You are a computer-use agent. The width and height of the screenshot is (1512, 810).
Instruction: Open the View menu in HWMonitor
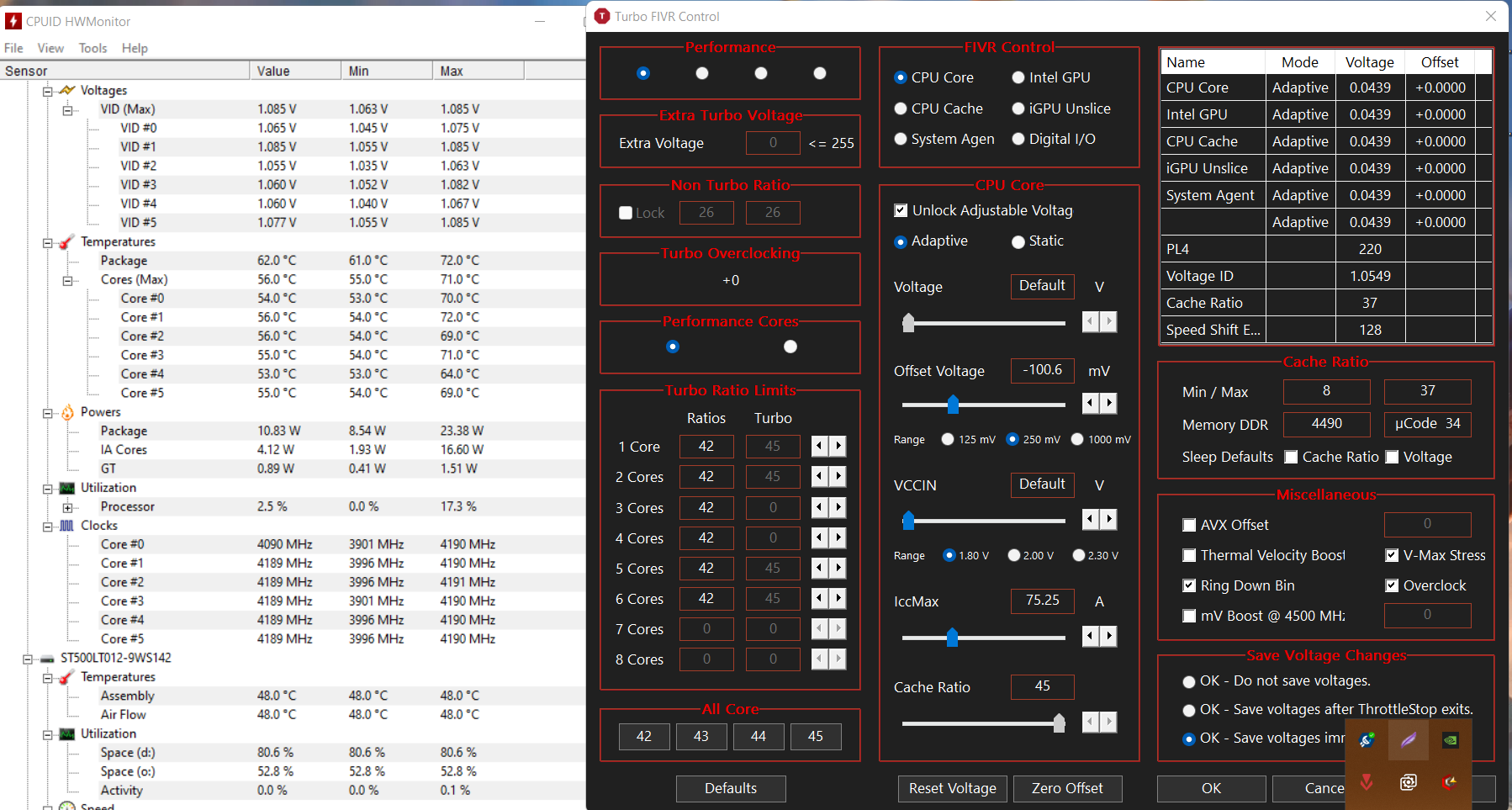tap(50, 48)
